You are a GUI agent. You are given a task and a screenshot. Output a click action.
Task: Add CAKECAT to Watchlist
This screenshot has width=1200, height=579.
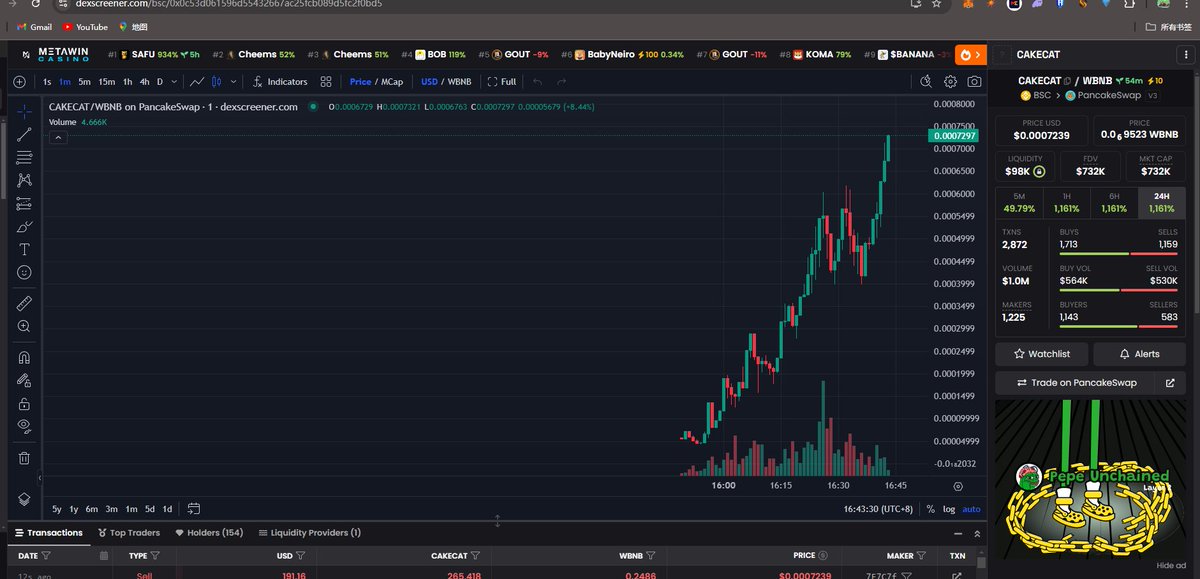[1041, 354]
